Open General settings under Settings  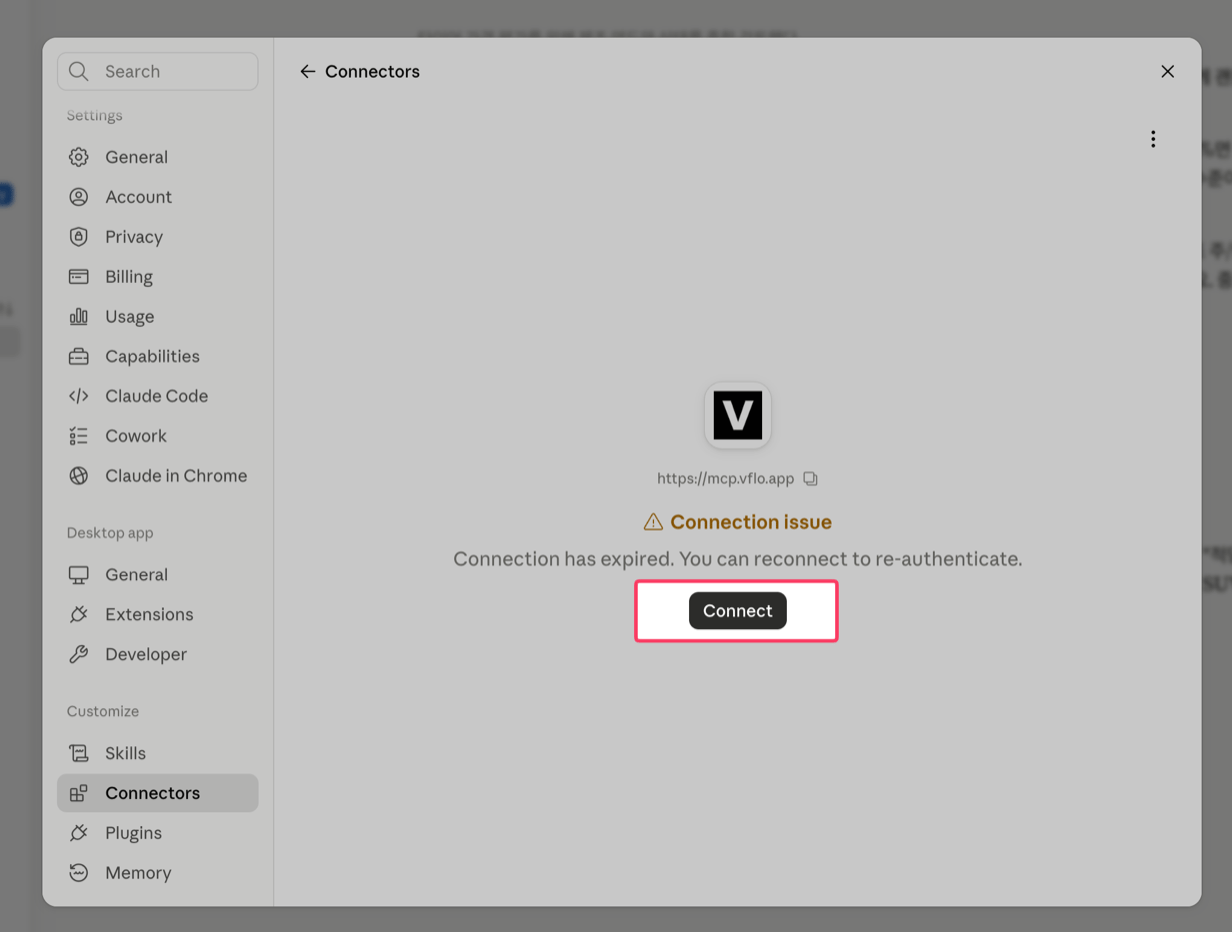coord(158,157)
